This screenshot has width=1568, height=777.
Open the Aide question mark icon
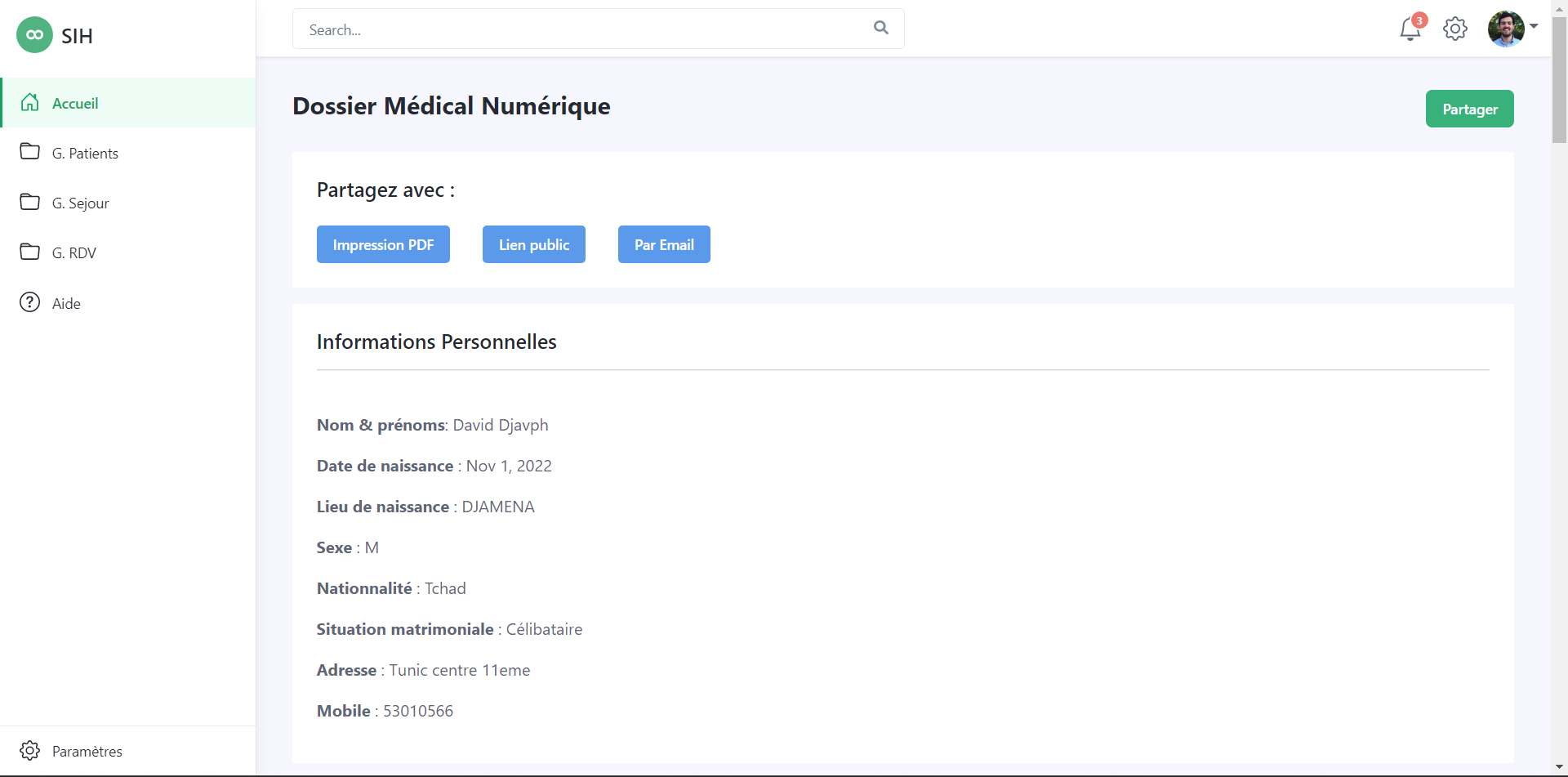[30, 302]
